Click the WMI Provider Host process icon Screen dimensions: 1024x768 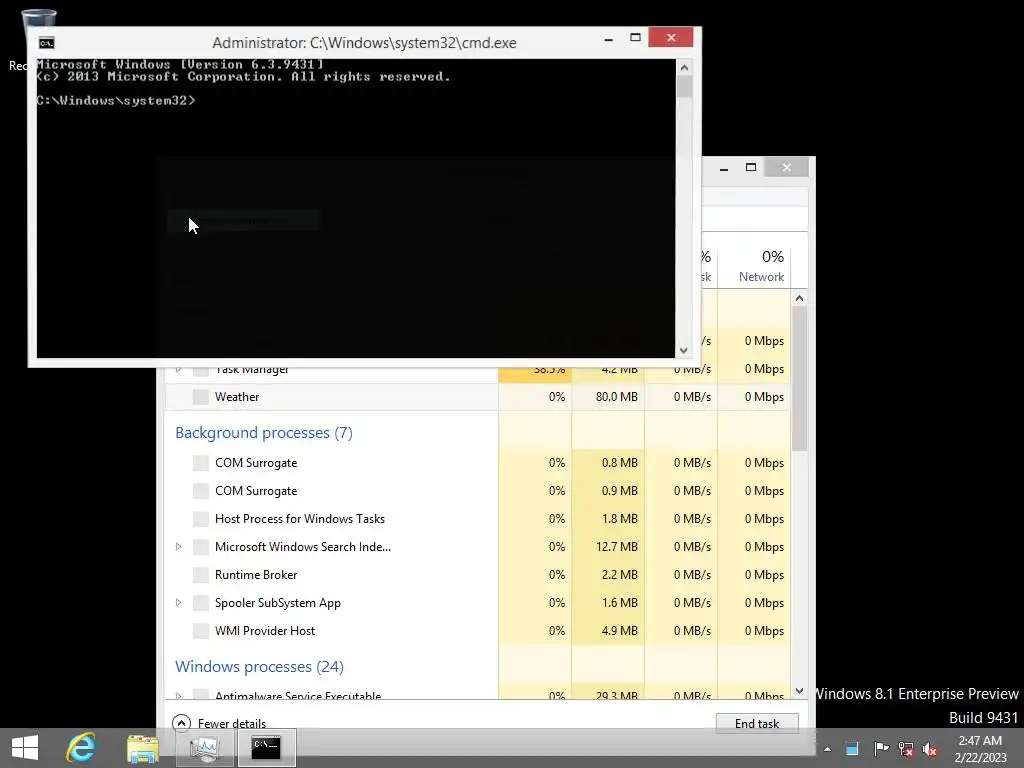point(200,631)
